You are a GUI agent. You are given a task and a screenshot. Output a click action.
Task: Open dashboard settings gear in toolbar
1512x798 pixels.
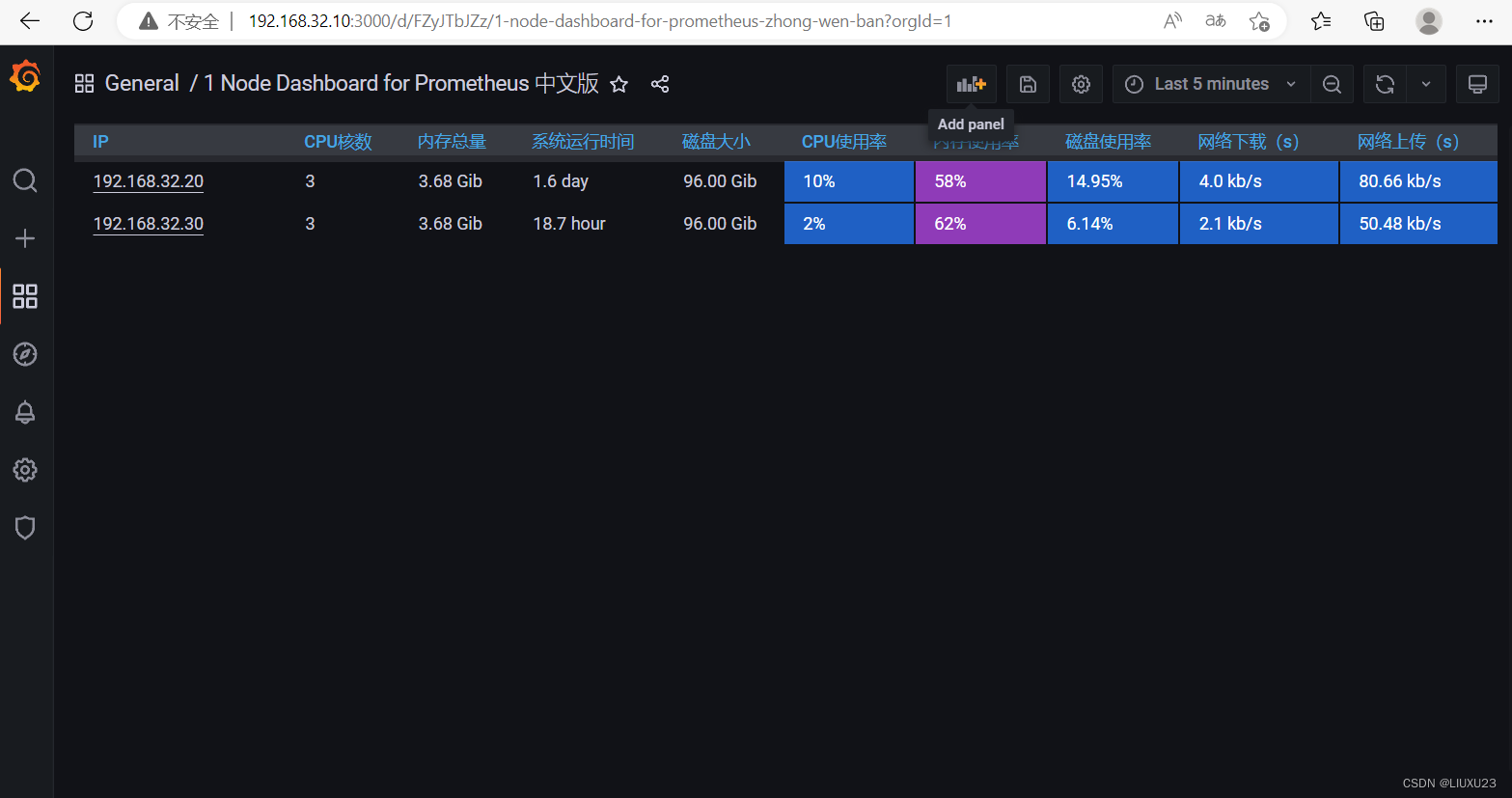pyautogui.click(x=1081, y=84)
